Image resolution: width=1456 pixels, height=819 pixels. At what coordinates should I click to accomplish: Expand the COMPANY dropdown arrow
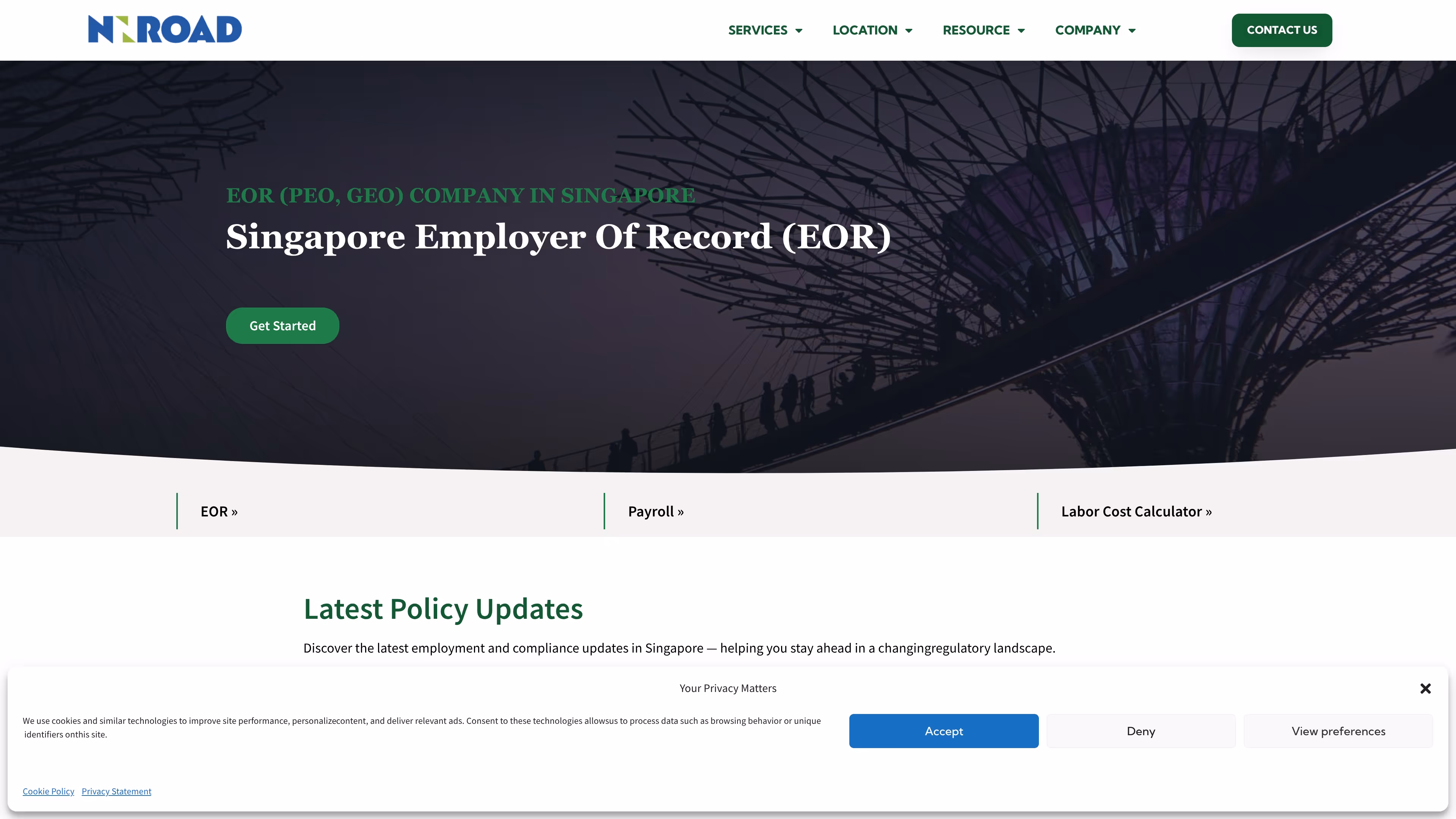tap(1131, 30)
